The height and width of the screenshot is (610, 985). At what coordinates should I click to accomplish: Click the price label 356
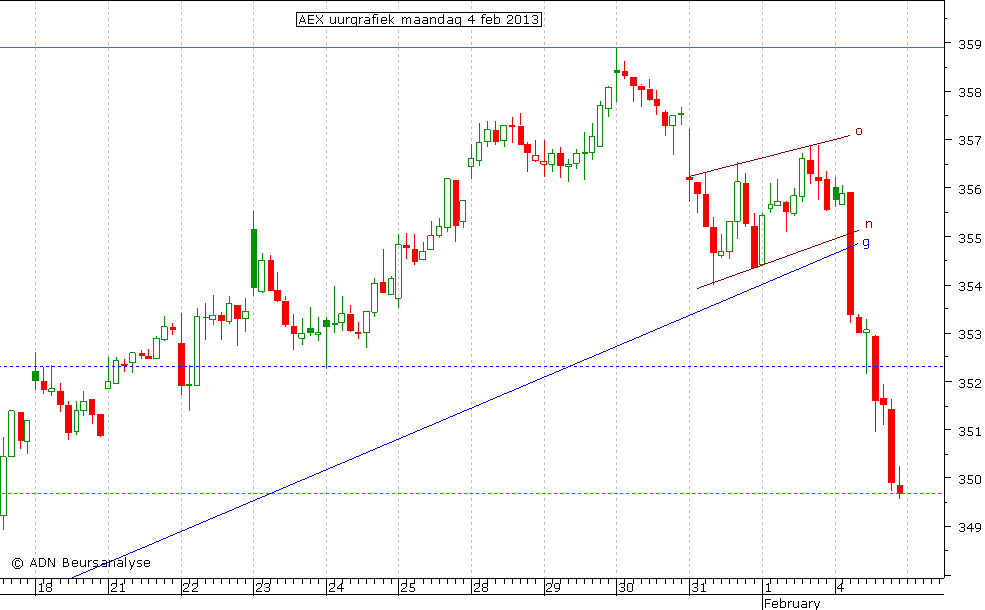coord(970,189)
